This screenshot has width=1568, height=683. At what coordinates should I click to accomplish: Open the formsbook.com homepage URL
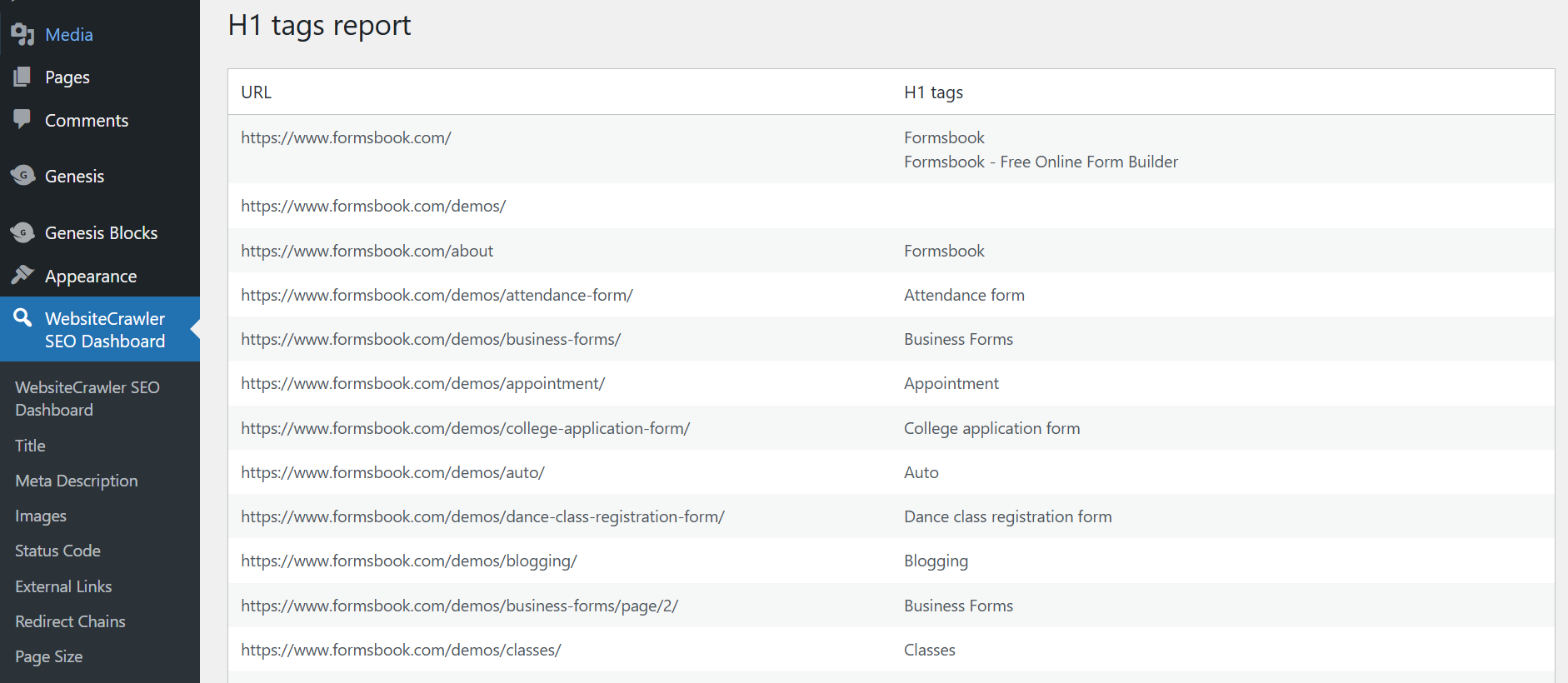pos(346,137)
